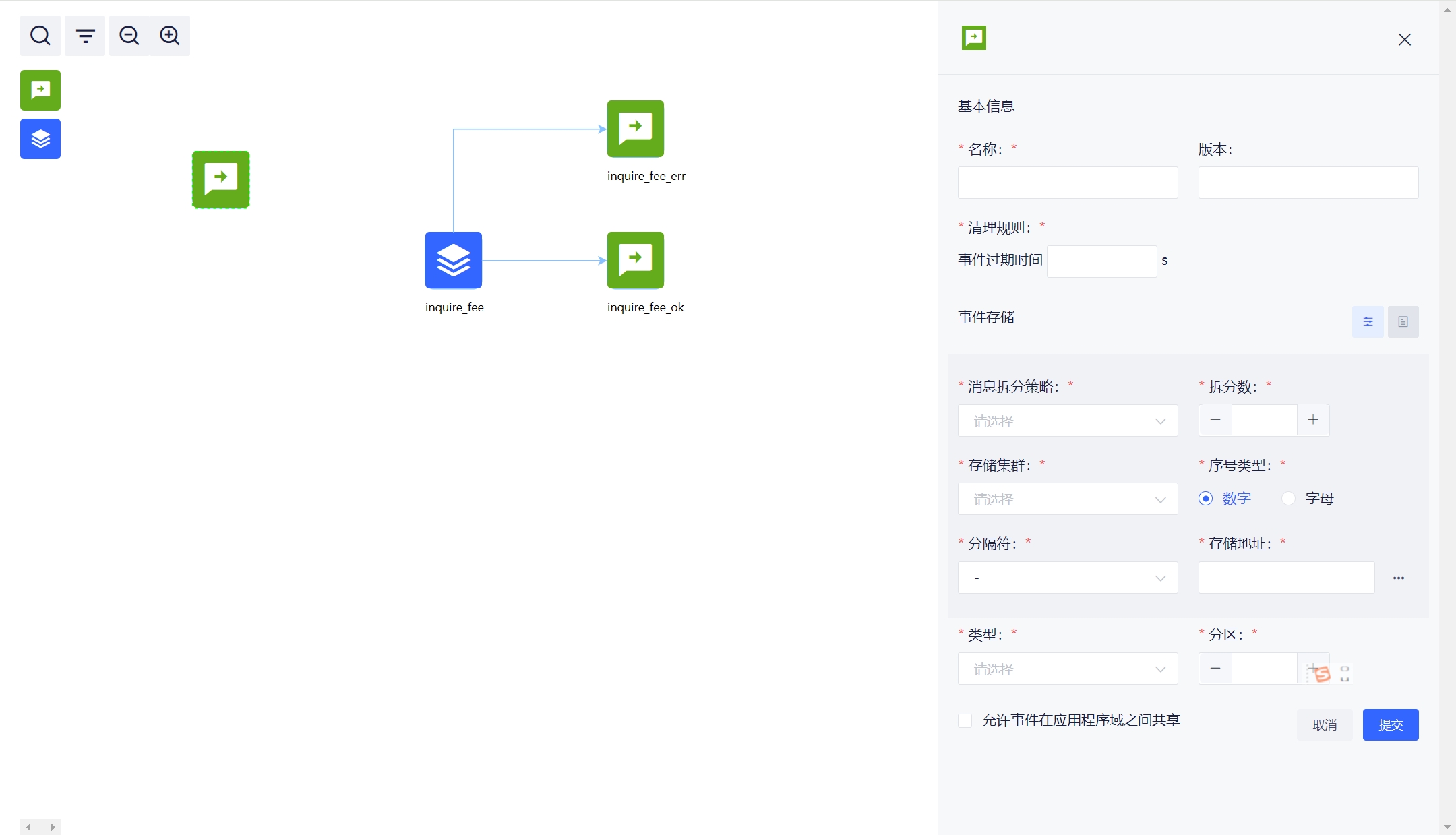Image resolution: width=1456 pixels, height=835 pixels.
Task: Click the vertical scrollbar down arrow
Action: point(1447,826)
